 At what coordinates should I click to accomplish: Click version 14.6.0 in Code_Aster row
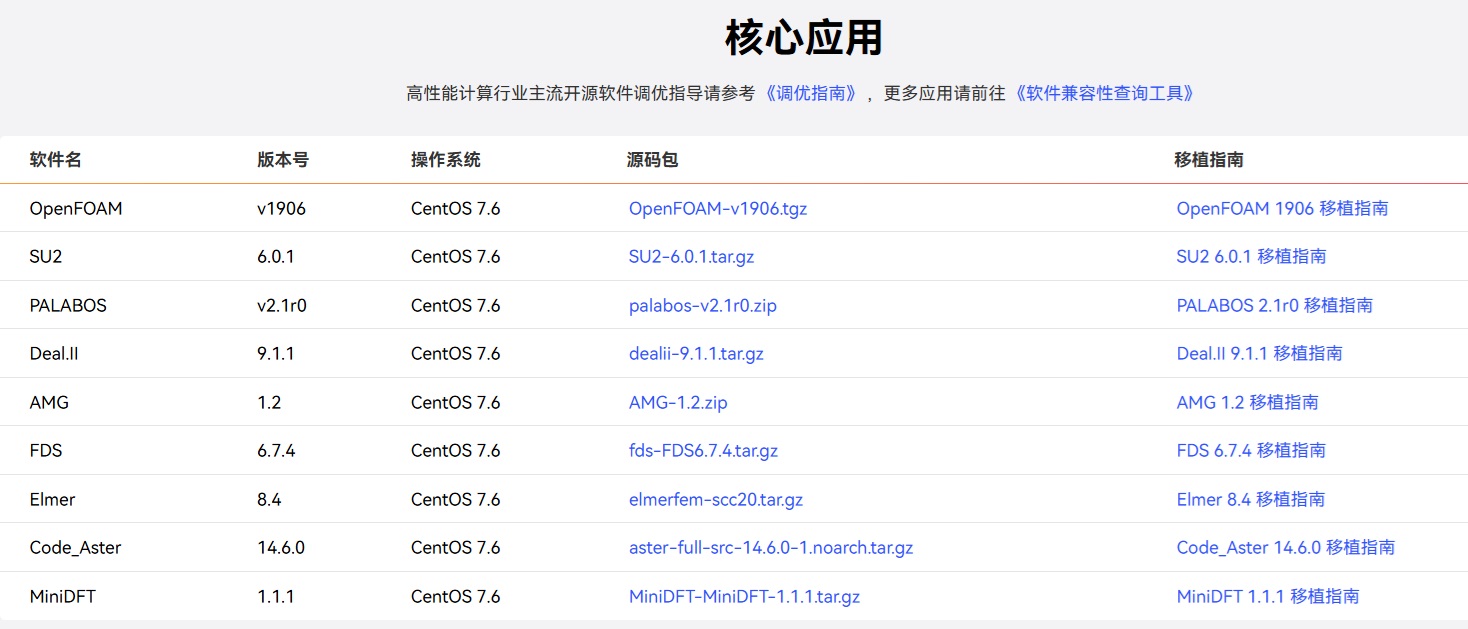coord(281,547)
